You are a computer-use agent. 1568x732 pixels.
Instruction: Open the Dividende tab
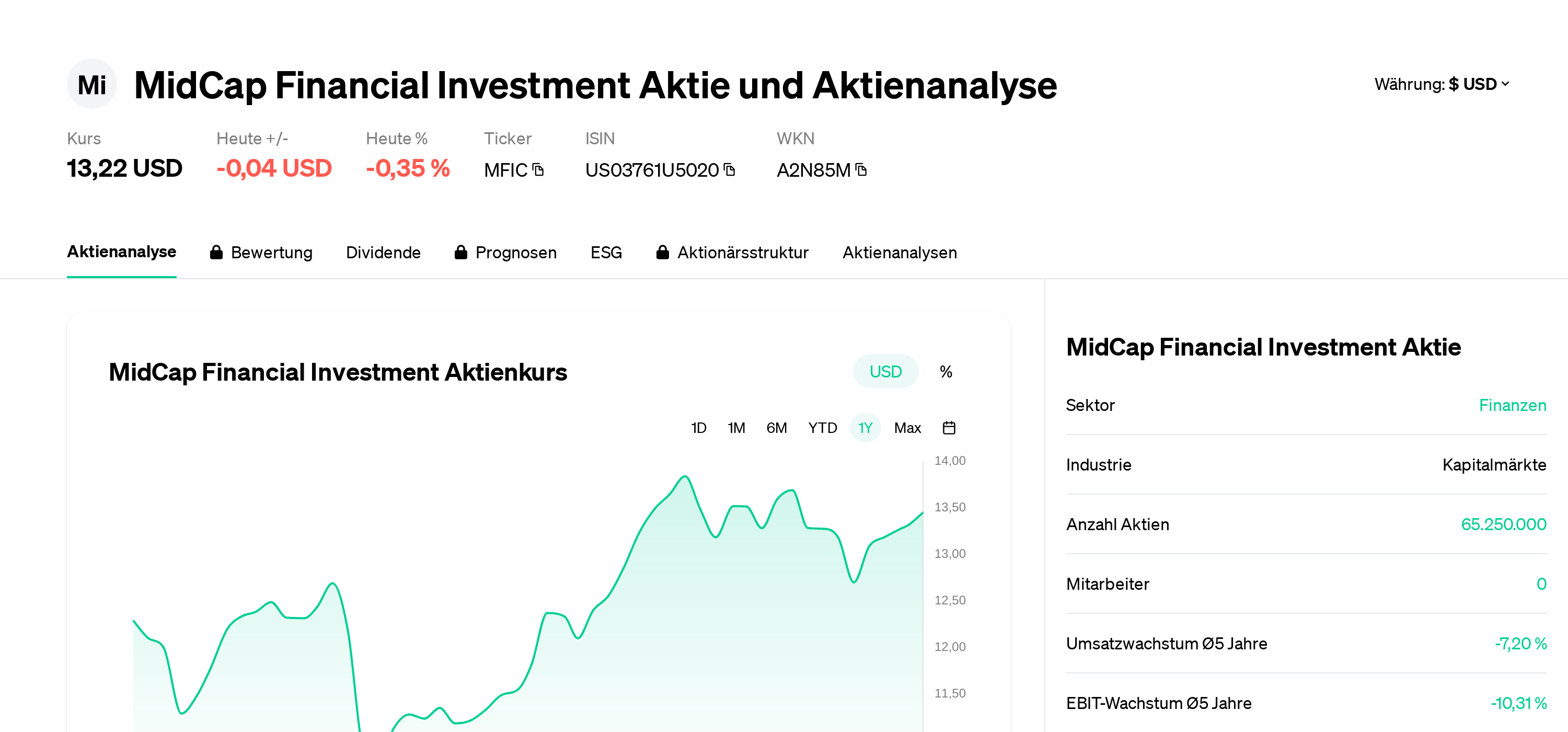pos(383,252)
